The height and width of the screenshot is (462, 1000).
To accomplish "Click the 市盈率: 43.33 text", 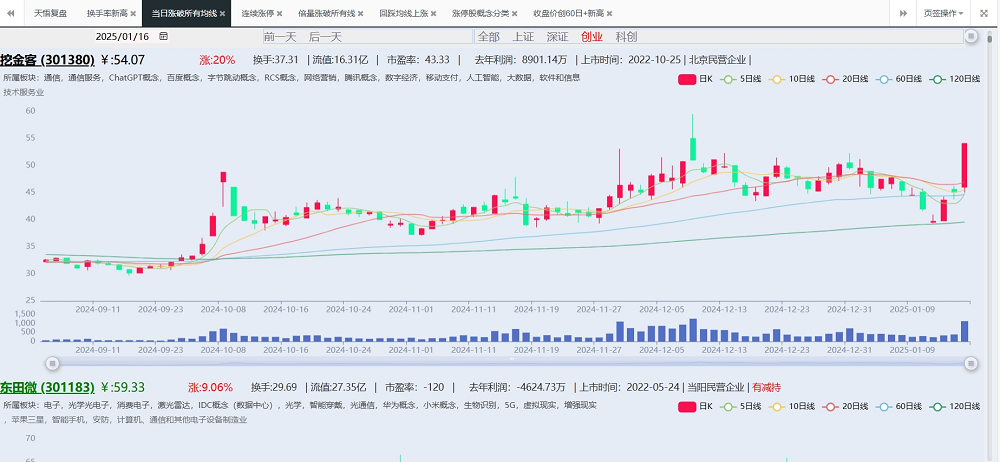I will point(418,60).
